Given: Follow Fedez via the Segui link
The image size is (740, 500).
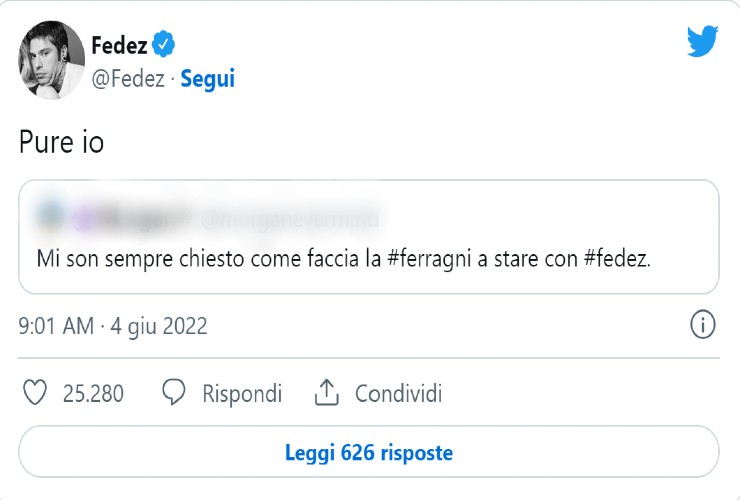Looking at the screenshot, I should (x=207, y=79).
